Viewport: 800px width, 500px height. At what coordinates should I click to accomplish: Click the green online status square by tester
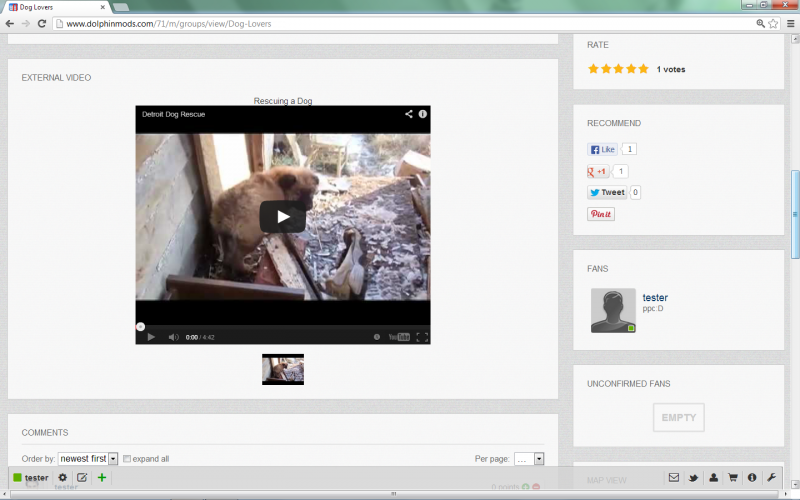pyautogui.click(x=17, y=478)
